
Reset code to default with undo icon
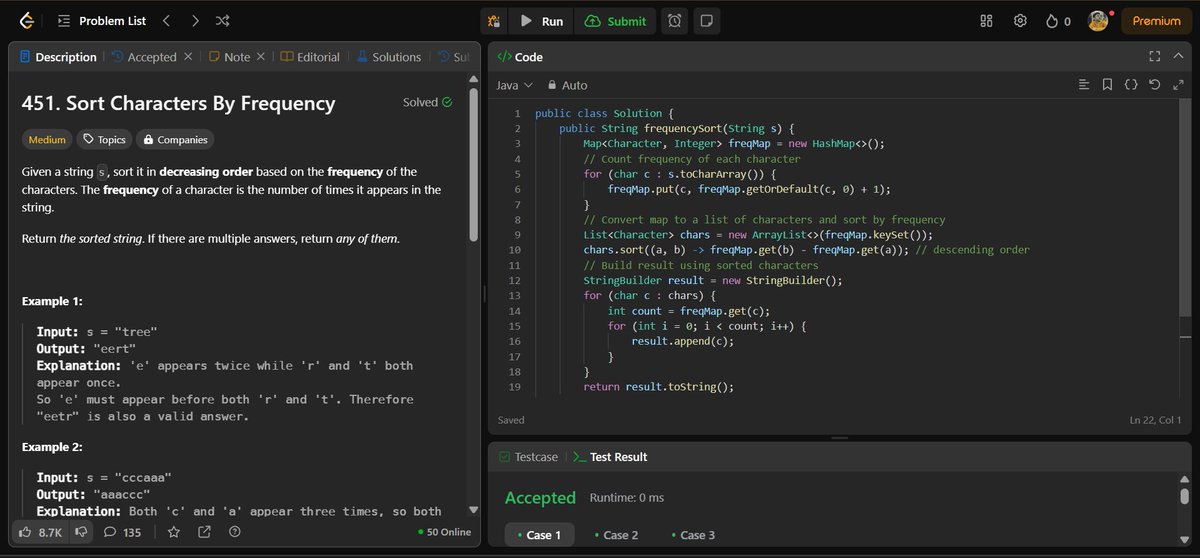1155,85
